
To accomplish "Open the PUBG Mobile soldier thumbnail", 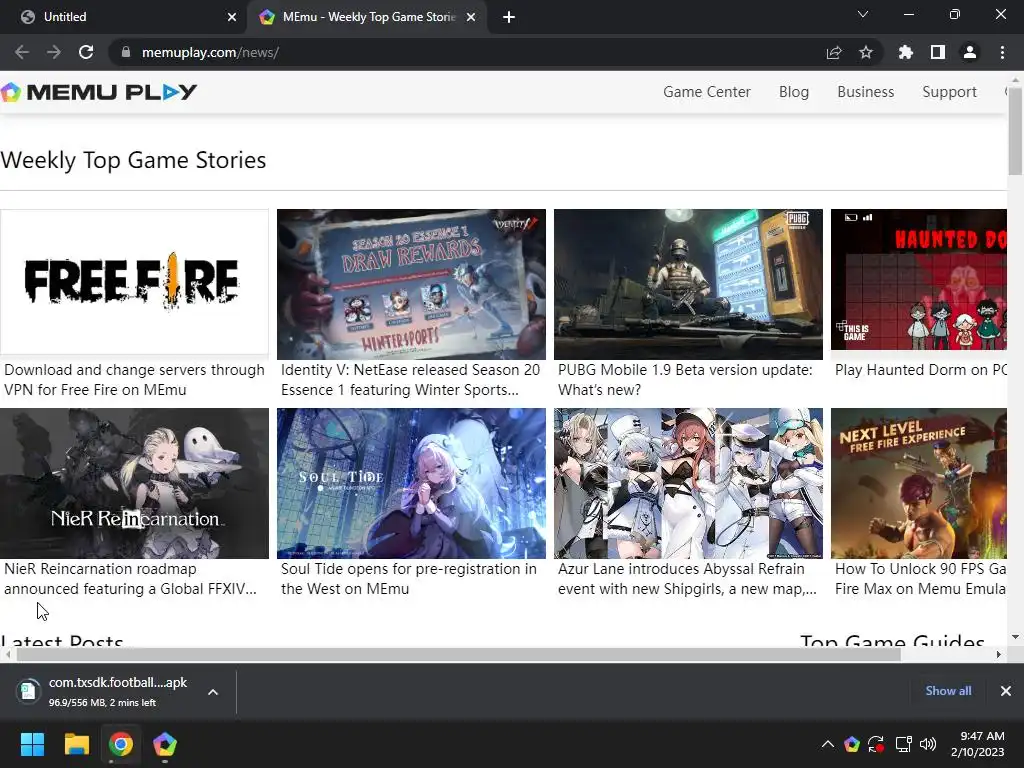I will (688, 284).
